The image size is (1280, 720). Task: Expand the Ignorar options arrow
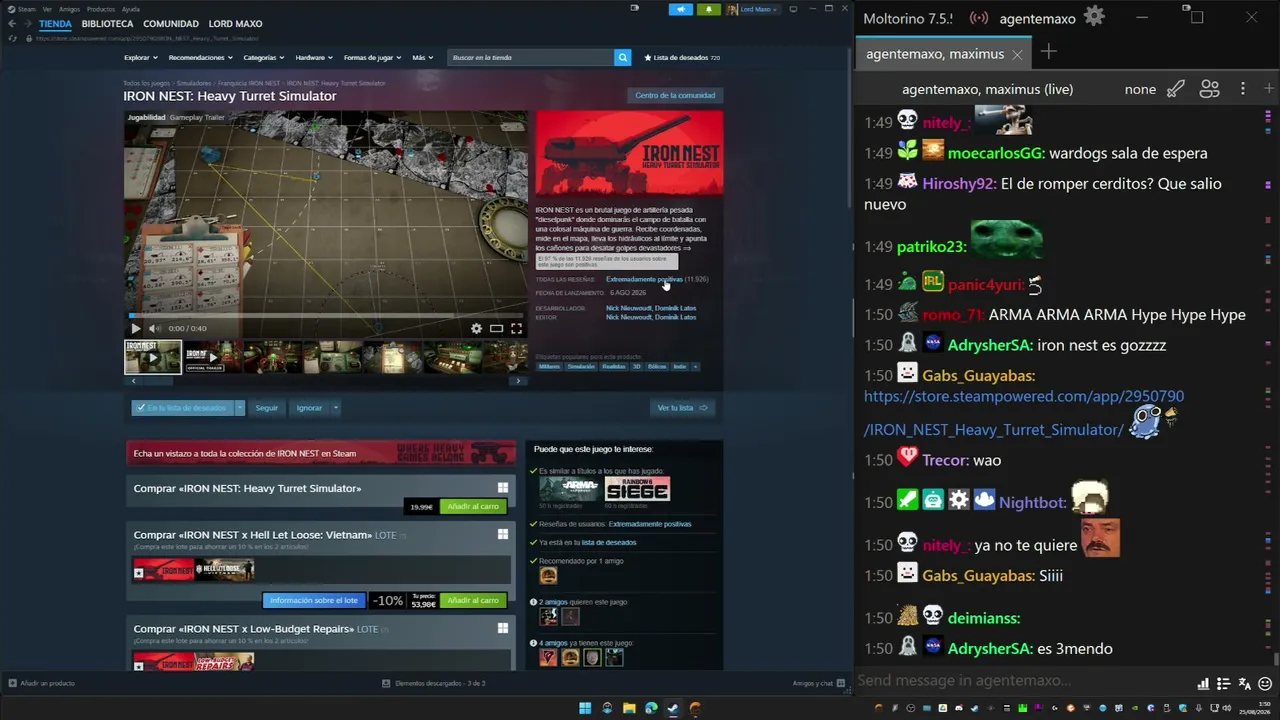pos(335,408)
